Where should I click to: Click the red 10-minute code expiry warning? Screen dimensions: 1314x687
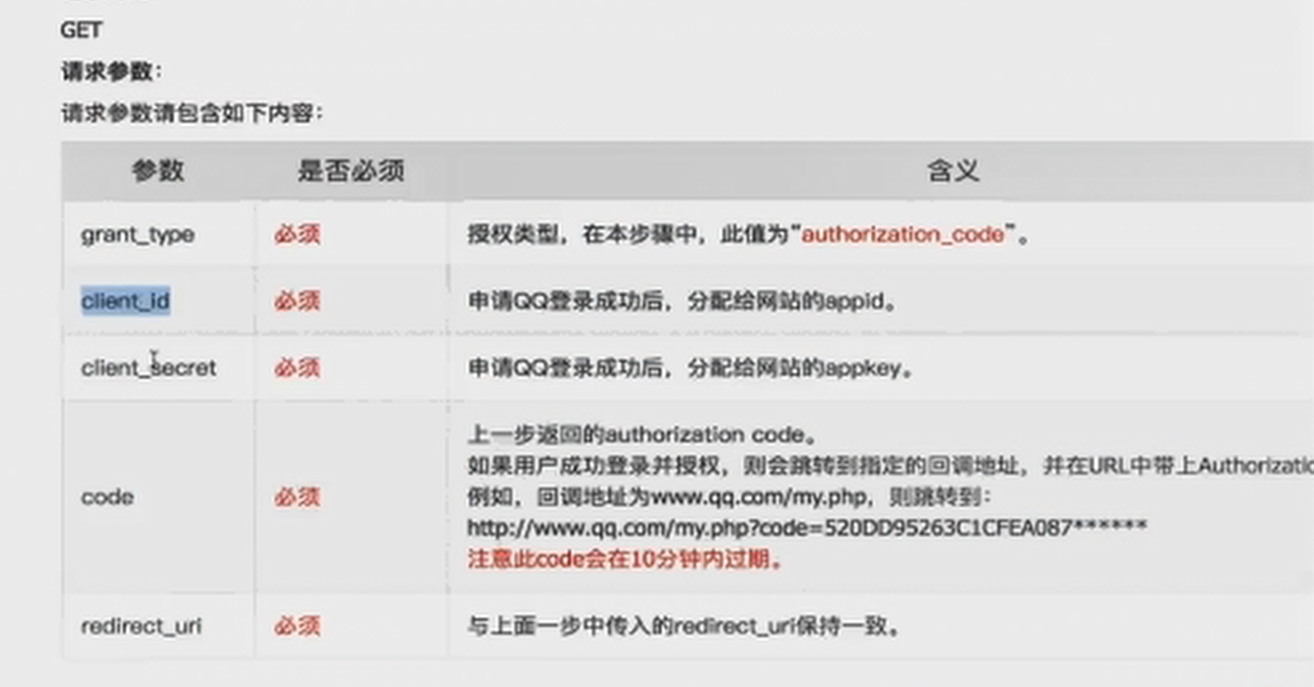point(626,559)
